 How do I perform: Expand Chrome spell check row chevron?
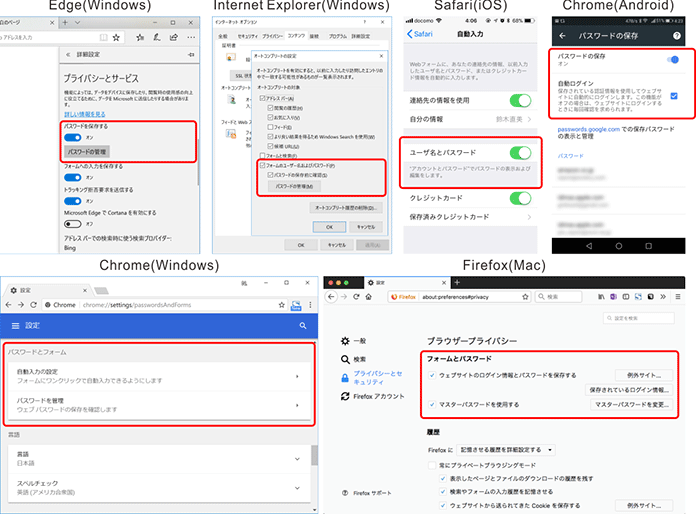[297, 488]
